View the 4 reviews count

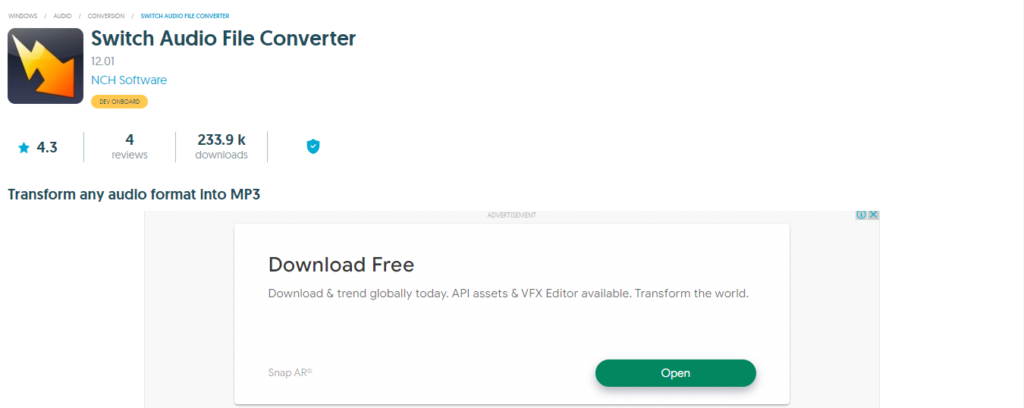coord(129,147)
